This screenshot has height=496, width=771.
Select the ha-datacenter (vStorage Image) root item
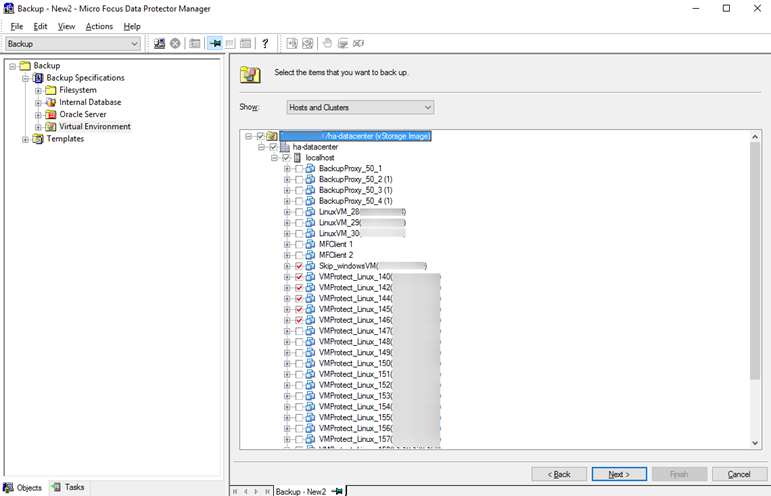pyautogui.click(x=355, y=136)
